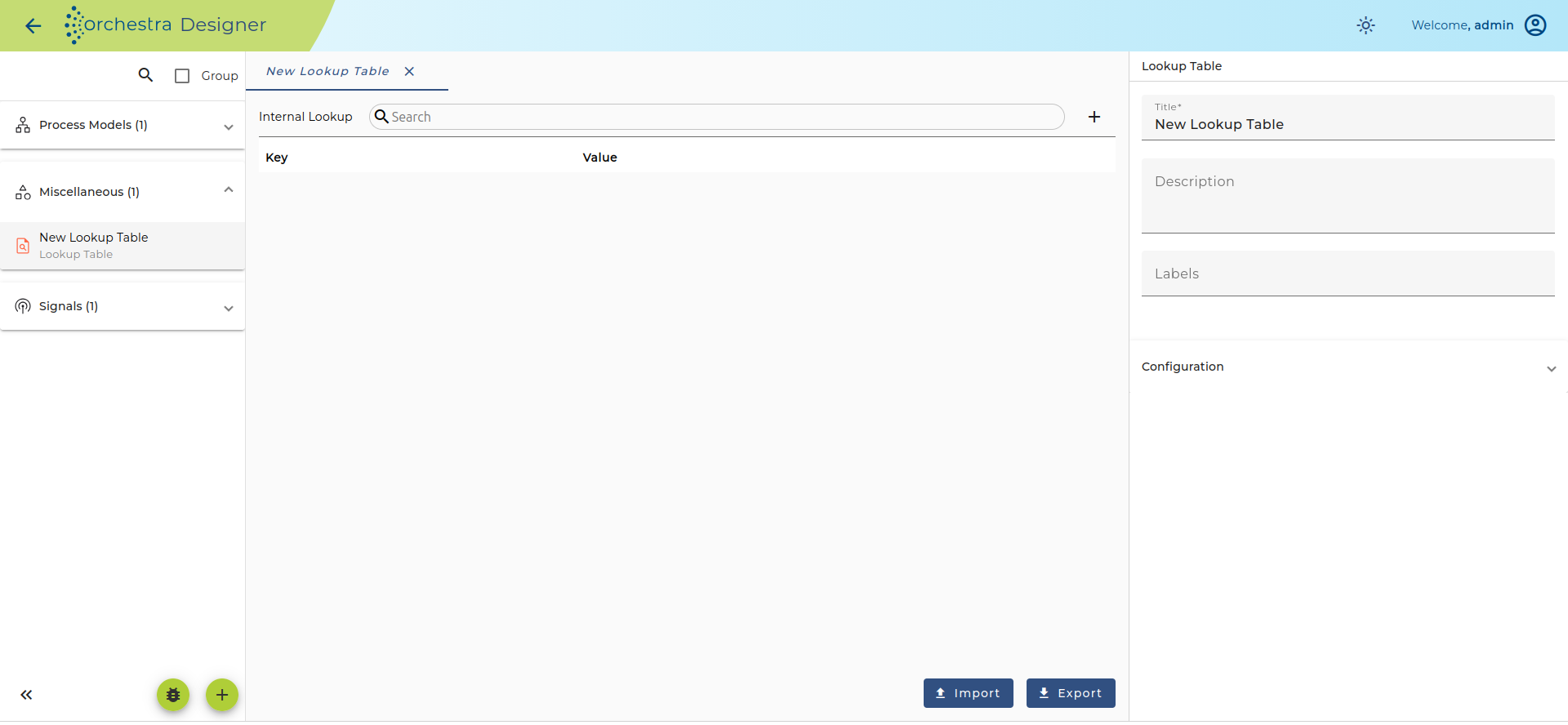Image resolution: width=1568 pixels, height=725 pixels.
Task: Click the back arrow icon
Action: click(33, 26)
